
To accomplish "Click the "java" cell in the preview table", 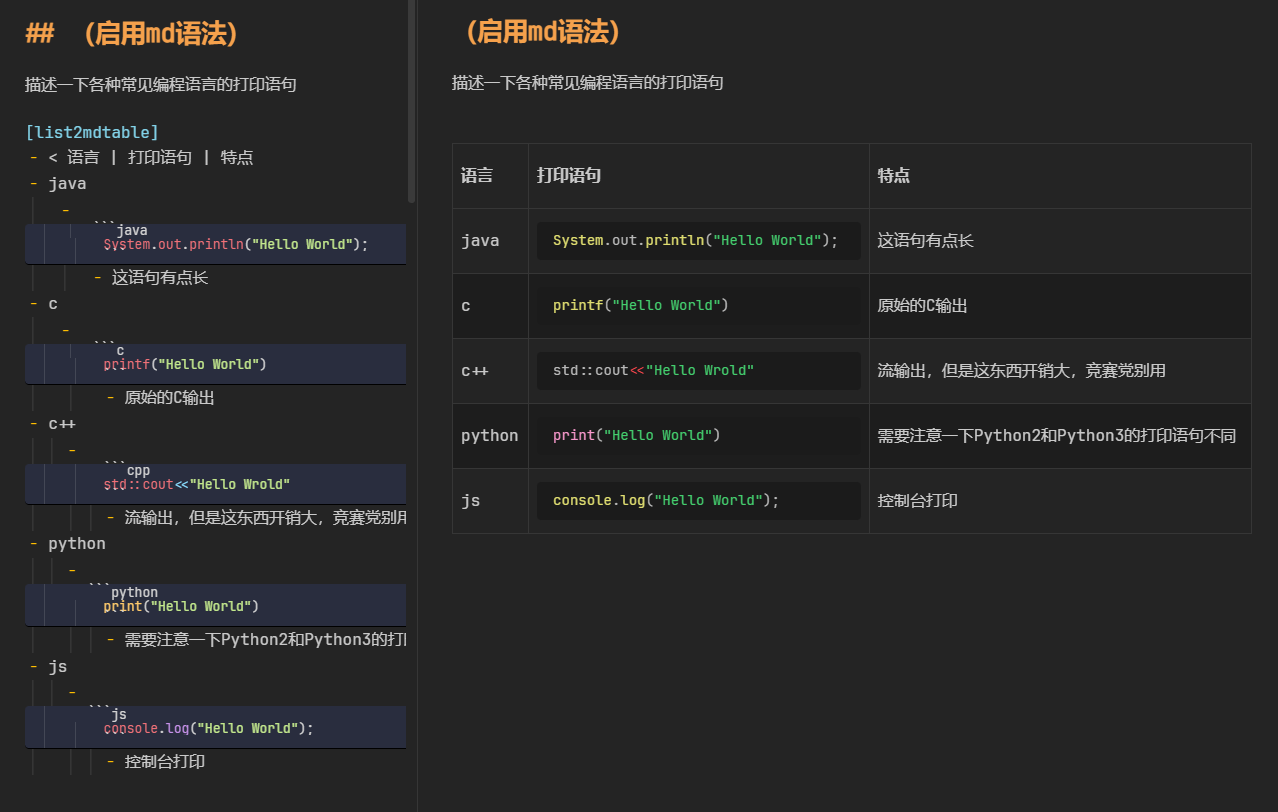I will (490, 241).
